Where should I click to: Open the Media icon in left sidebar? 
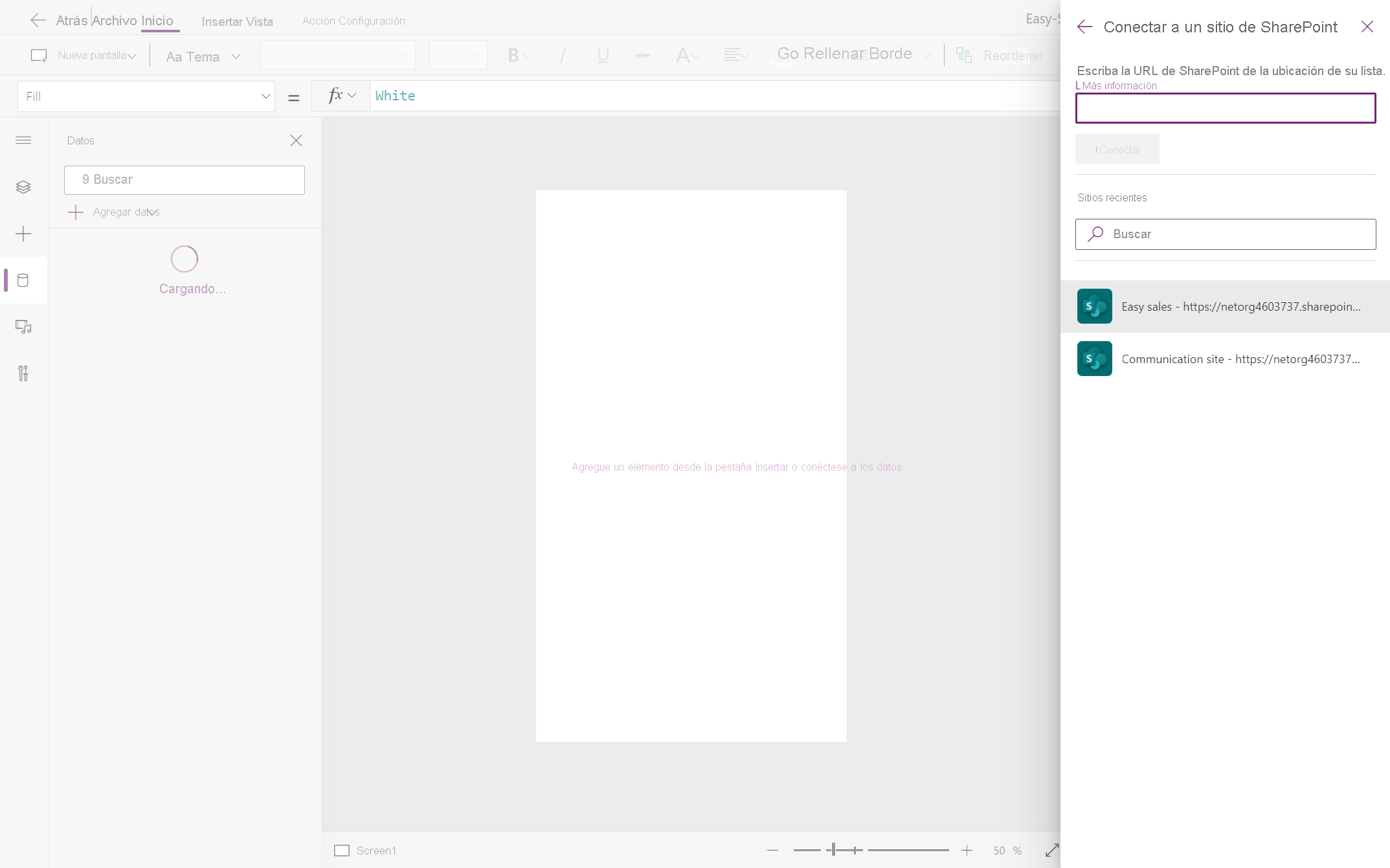click(x=23, y=327)
